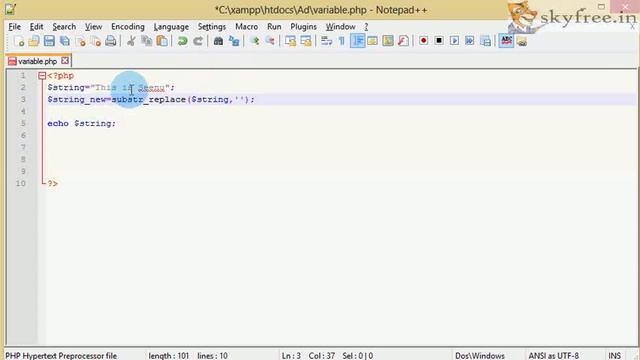Select the variable.php tab

point(37,61)
